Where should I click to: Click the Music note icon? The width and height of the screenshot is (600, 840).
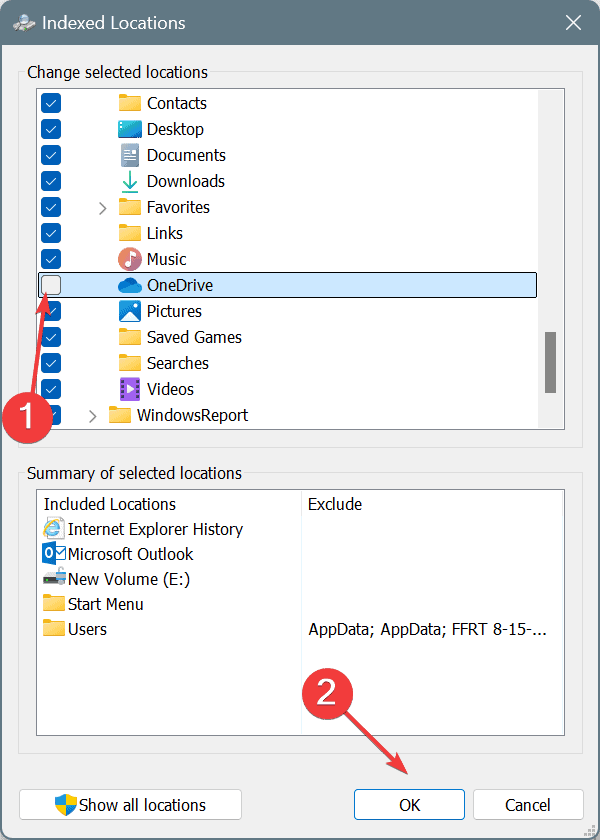point(130,259)
